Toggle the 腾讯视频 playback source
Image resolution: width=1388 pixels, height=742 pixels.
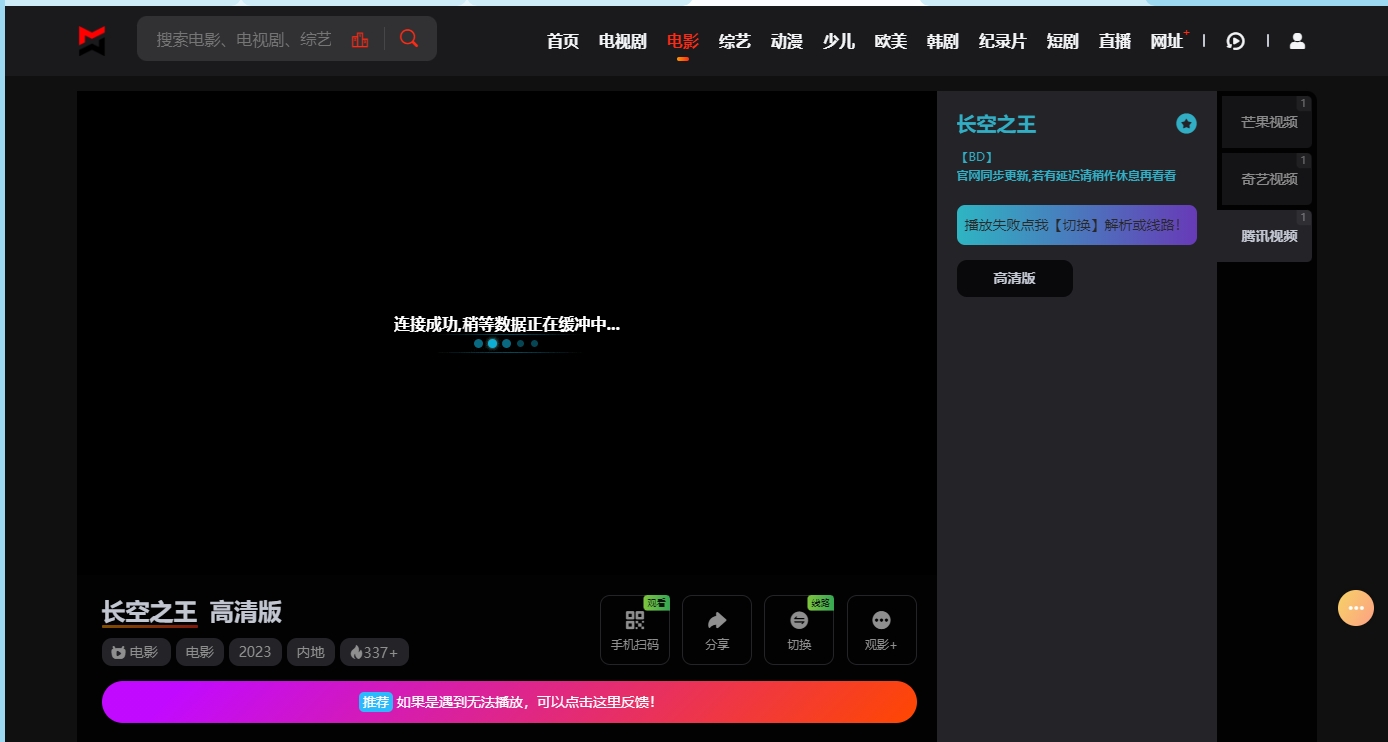1264,236
